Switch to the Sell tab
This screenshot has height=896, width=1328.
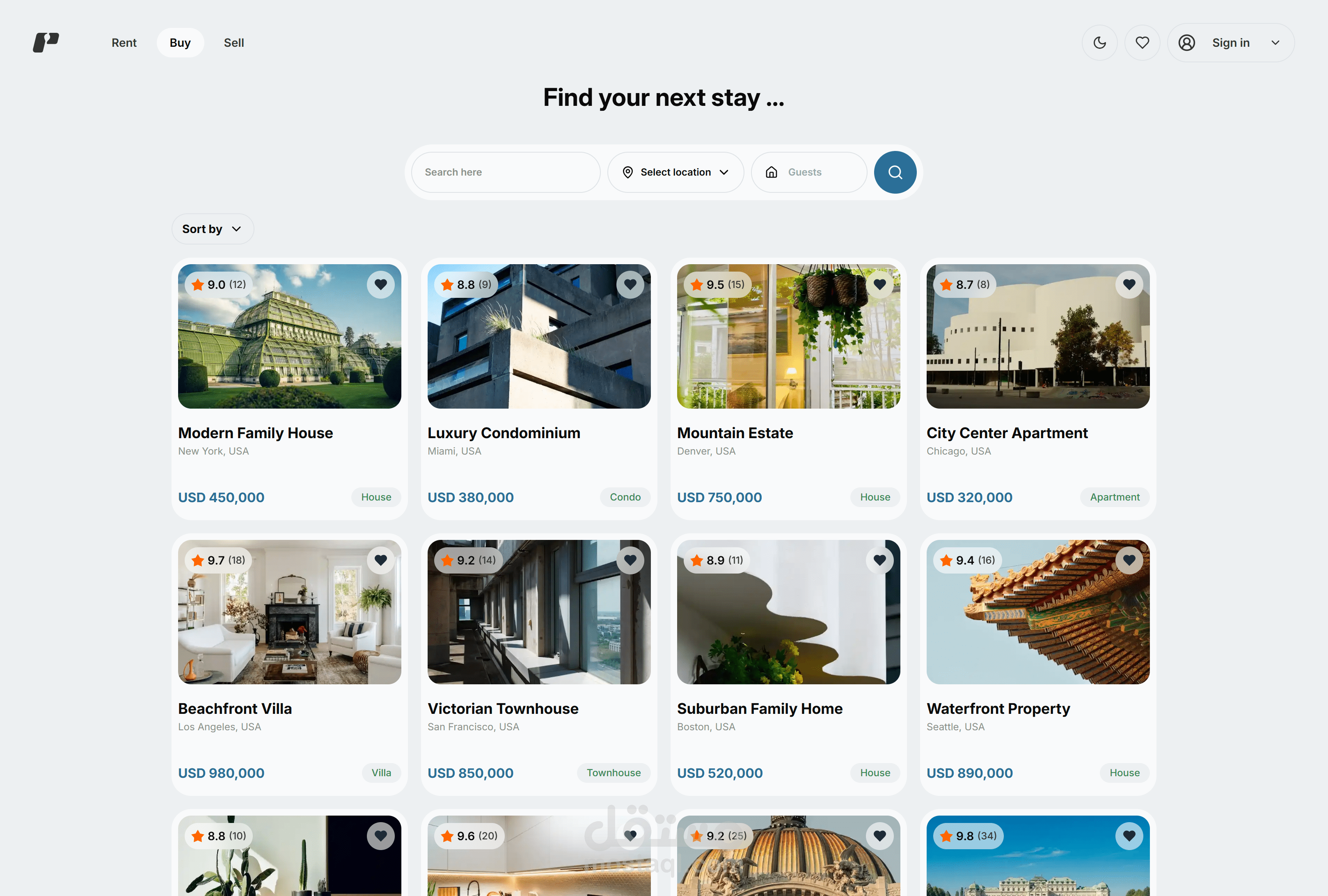coord(234,43)
